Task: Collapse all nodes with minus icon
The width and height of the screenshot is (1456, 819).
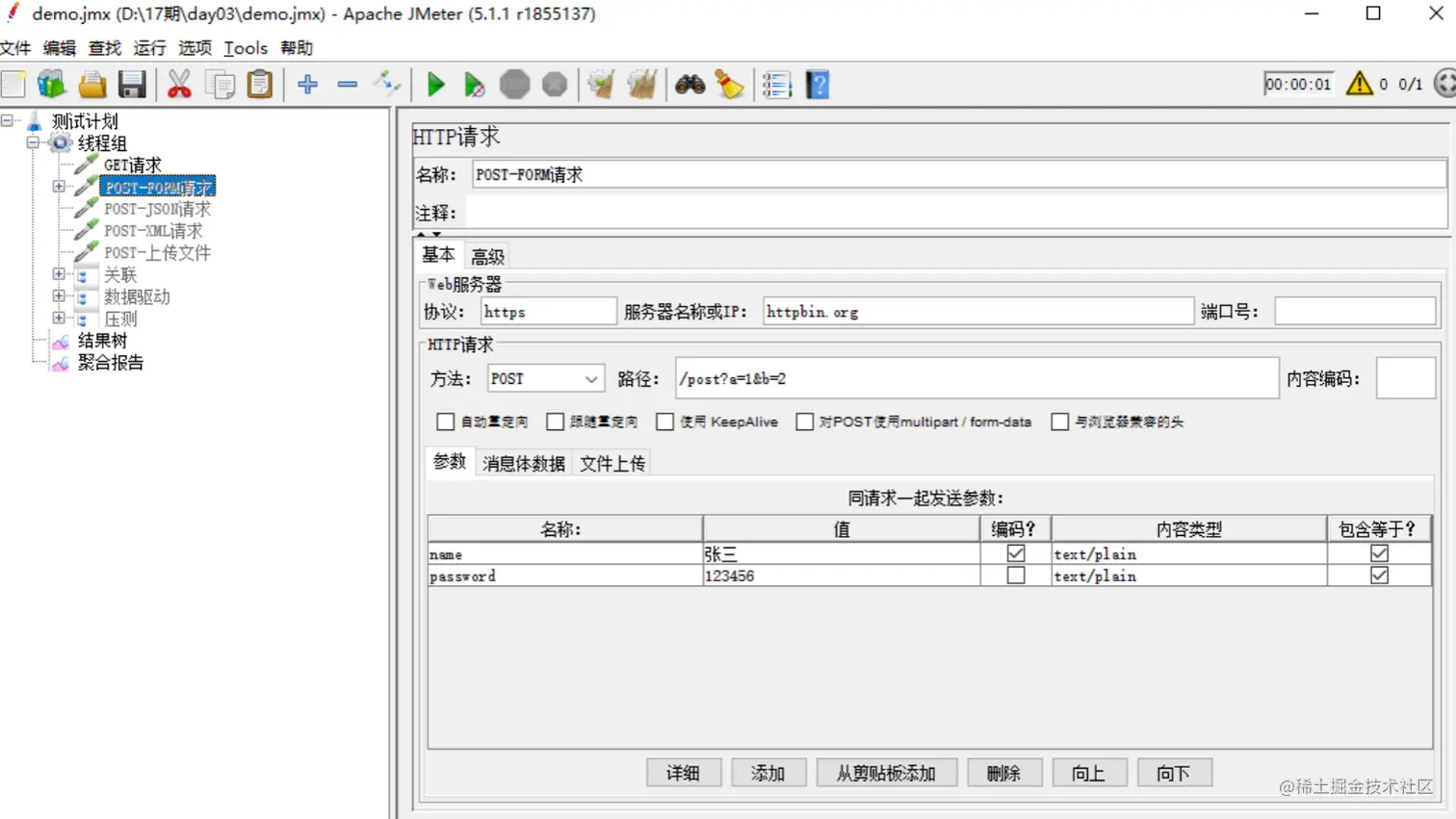Action: pyautogui.click(x=348, y=85)
